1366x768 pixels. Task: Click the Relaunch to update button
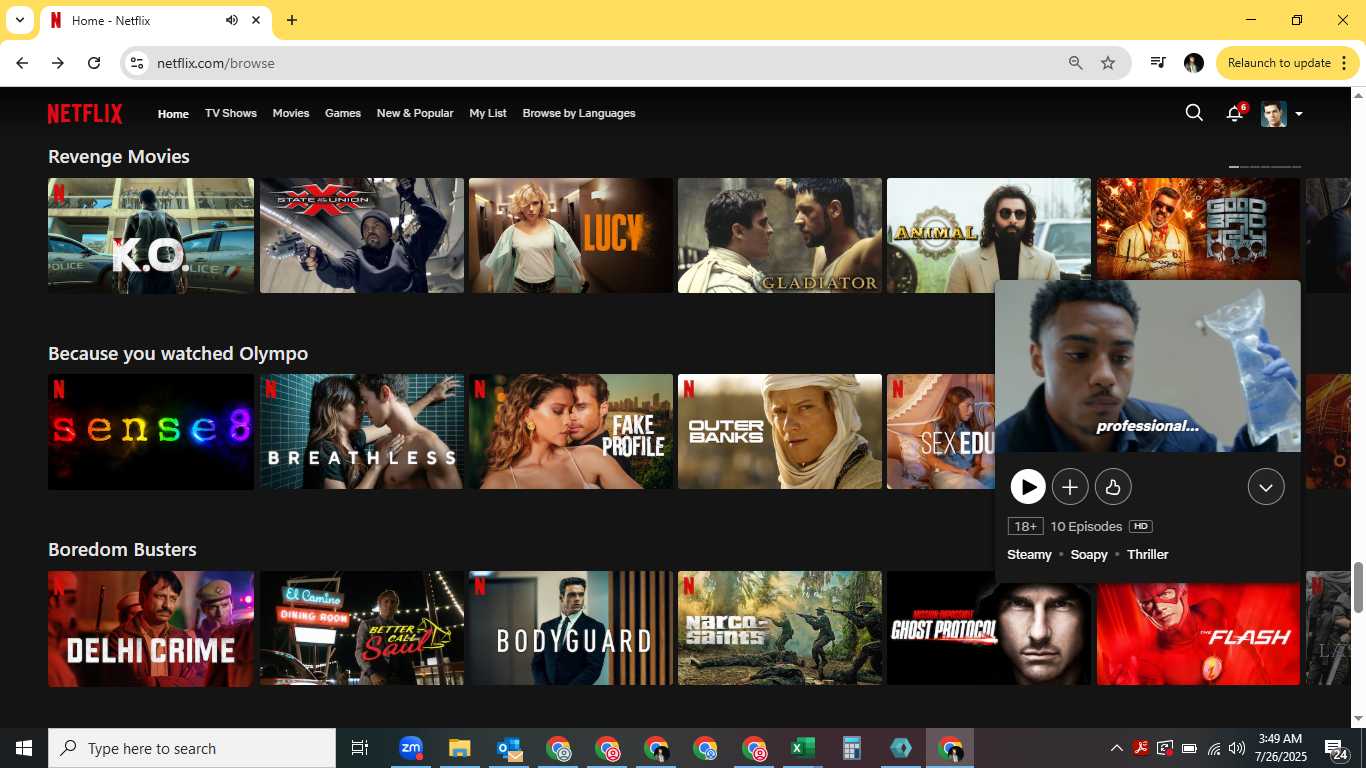pyautogui.click(x=1288, y=63)
